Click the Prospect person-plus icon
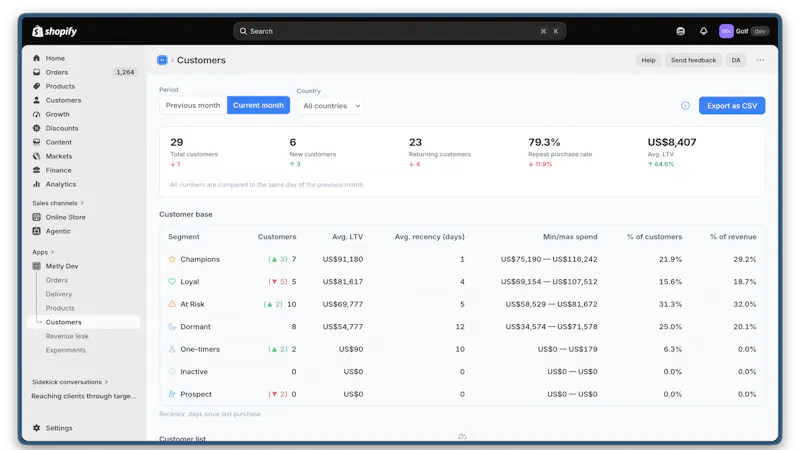 (x=172, y=394)
